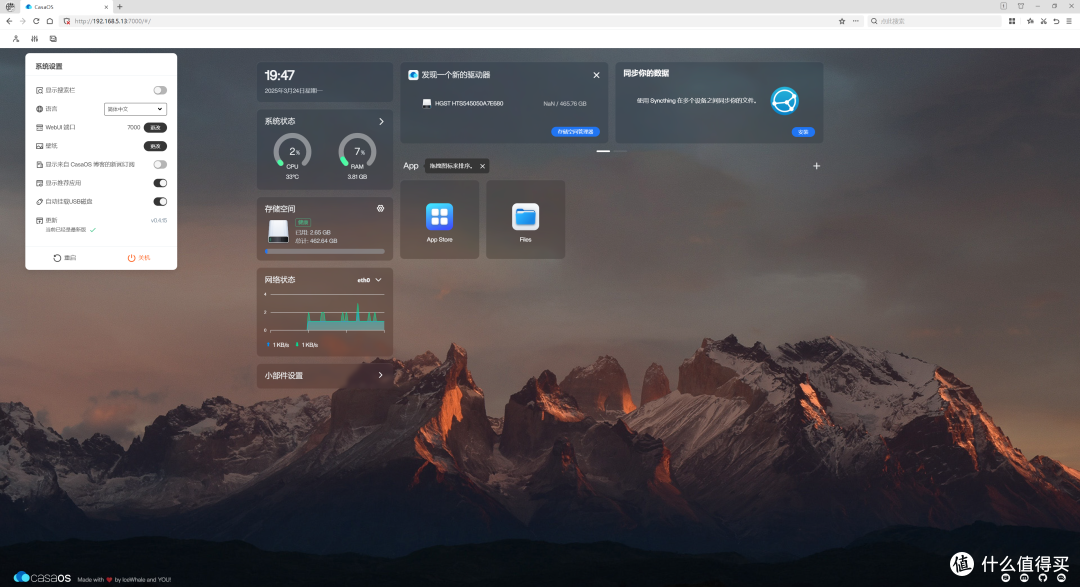This screenshot has width=1080, height=587.
Task: Close the new drive found notification
Action: click(x=596, y=75)
